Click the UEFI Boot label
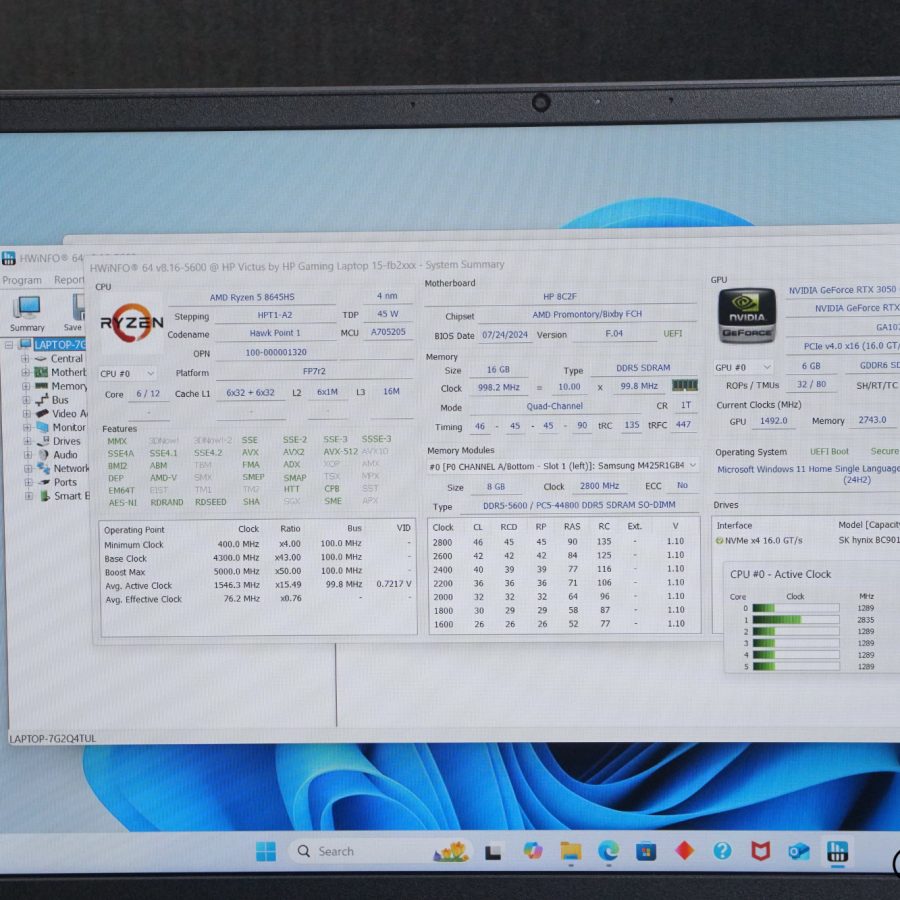Image resolution: width=900 pixels, height=900 pixels. tap(829, 452)
